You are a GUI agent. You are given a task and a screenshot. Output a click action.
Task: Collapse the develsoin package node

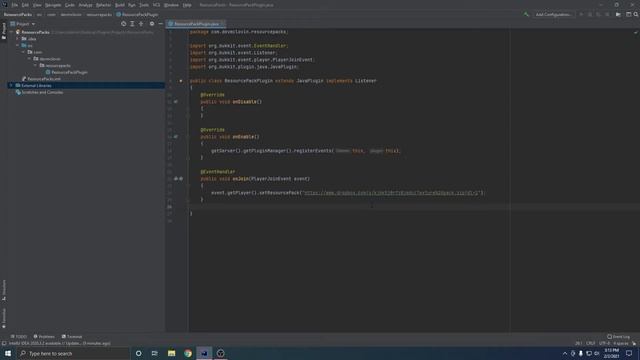tap(30, 59)
